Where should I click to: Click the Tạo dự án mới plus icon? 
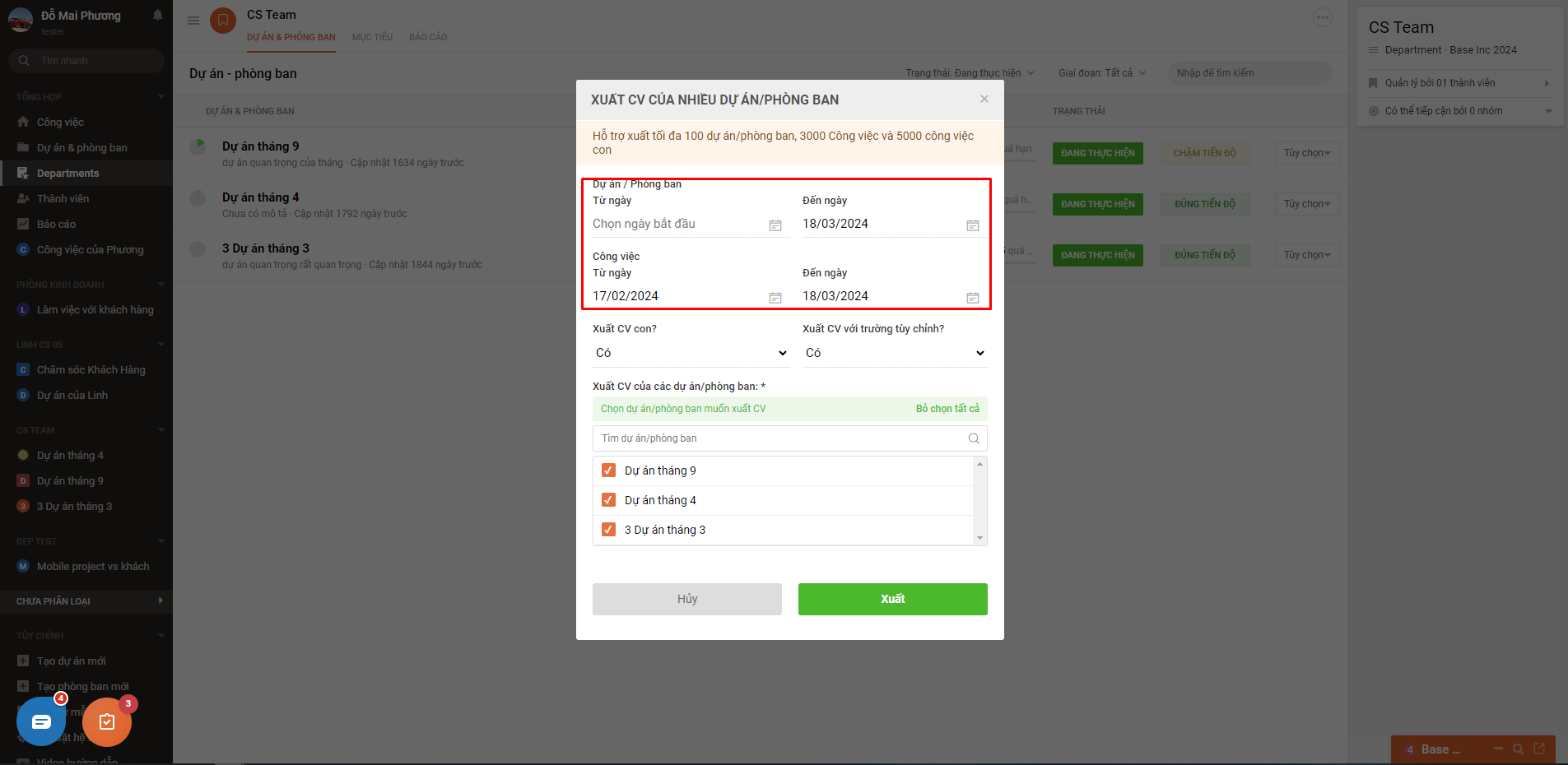pos(23,661)
